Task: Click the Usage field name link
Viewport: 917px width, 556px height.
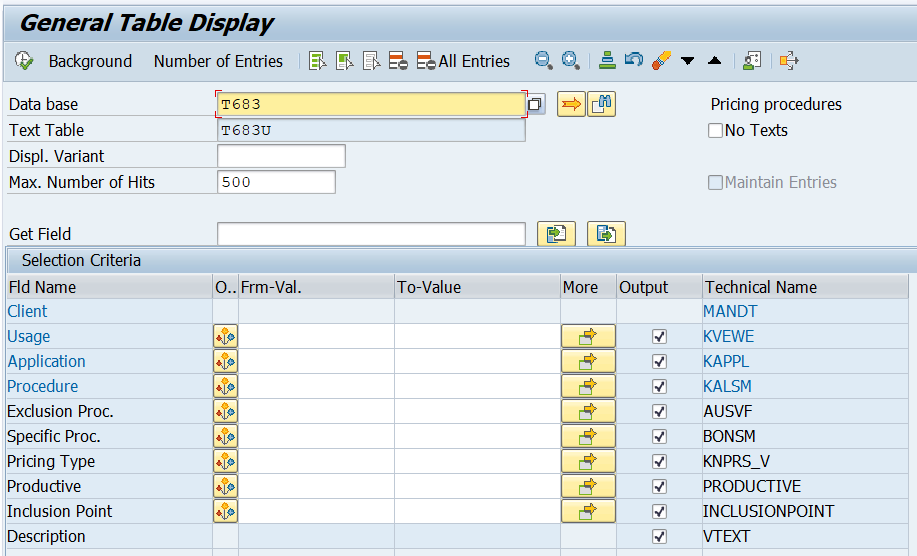Action: (x=29, y=337)
